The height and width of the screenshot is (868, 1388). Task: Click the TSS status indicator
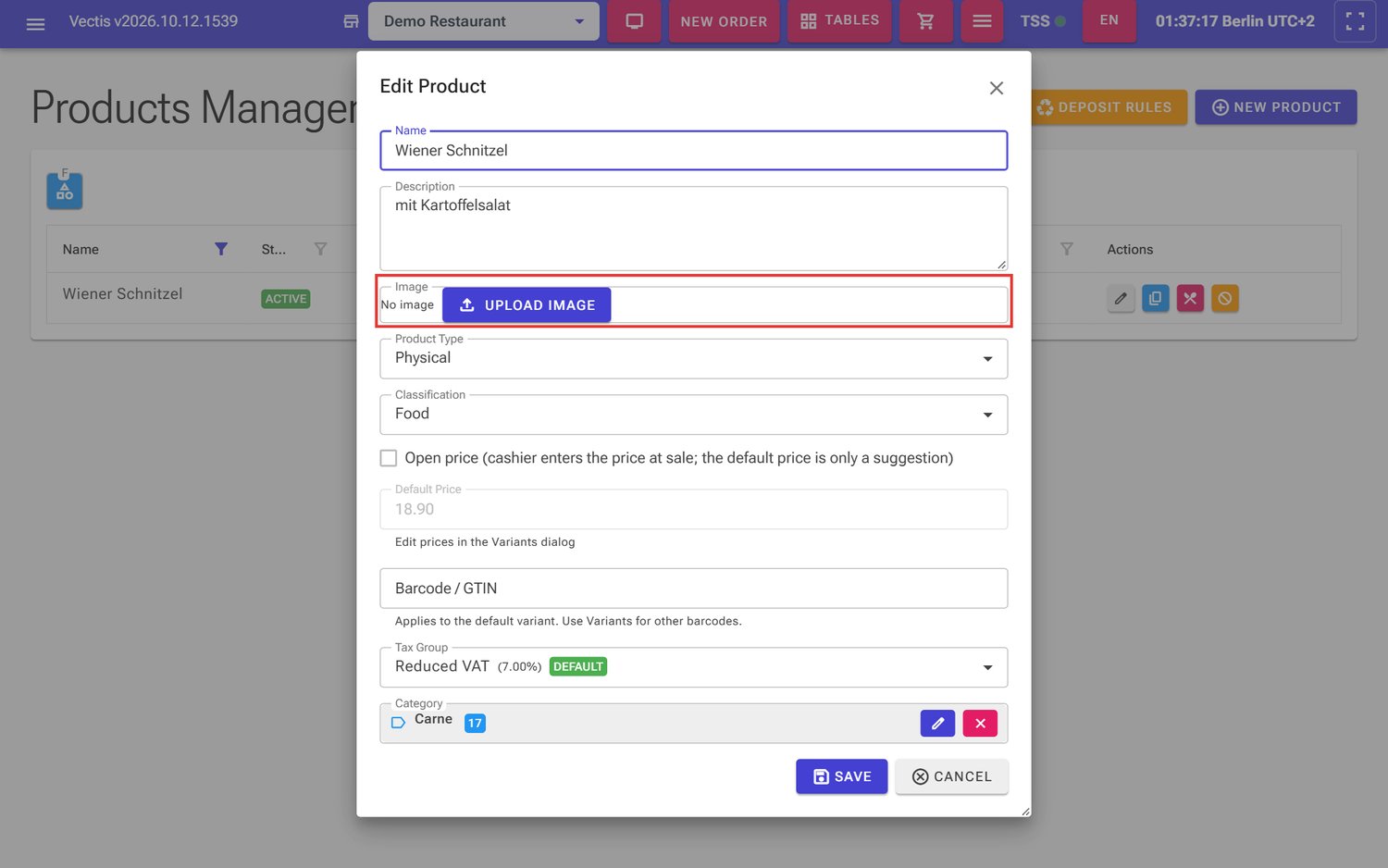1043,20
